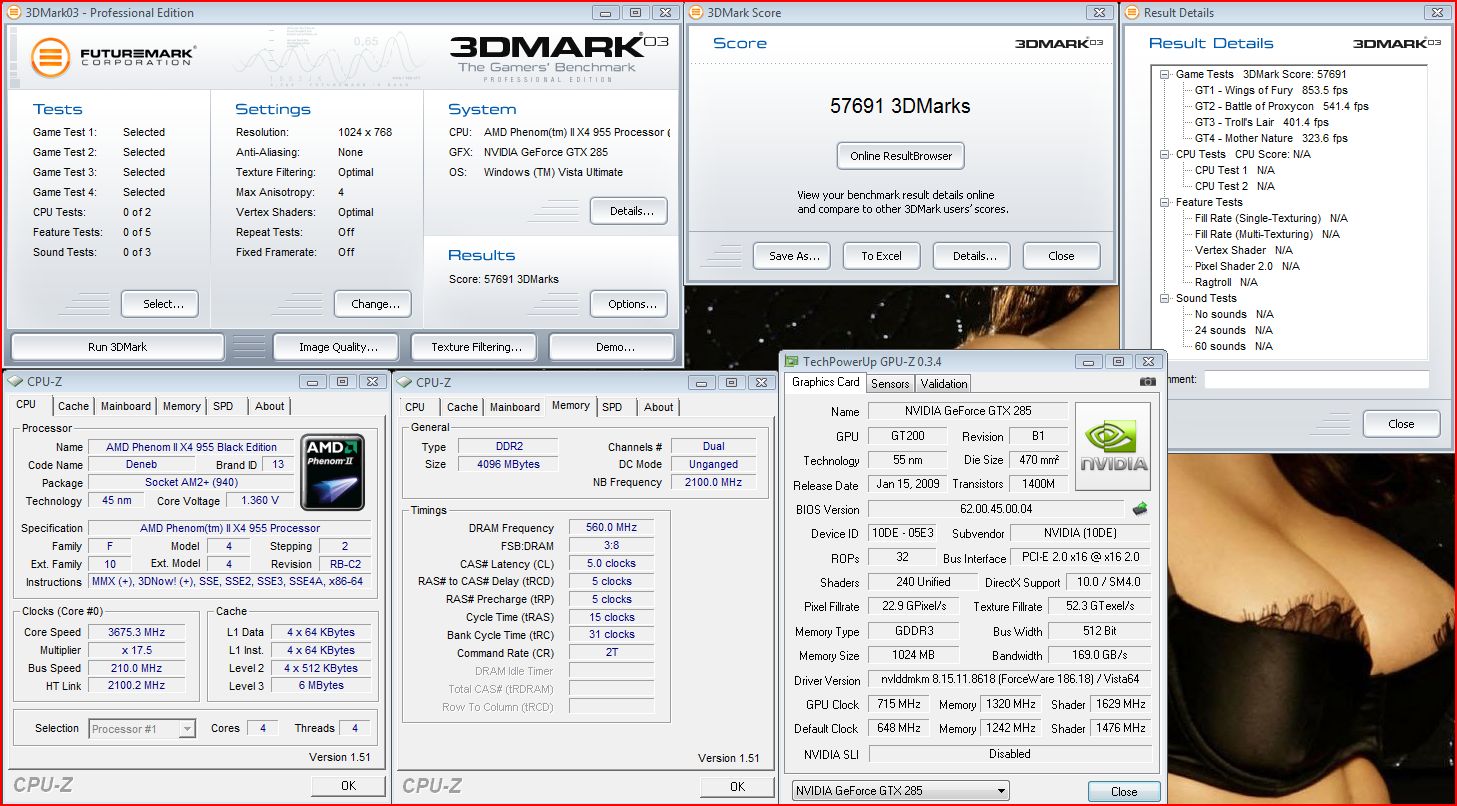Image resolution: width=1457 pixels, height=806 pixels.
Task: Click Close button in Result Details
Action: point(1401,424)
